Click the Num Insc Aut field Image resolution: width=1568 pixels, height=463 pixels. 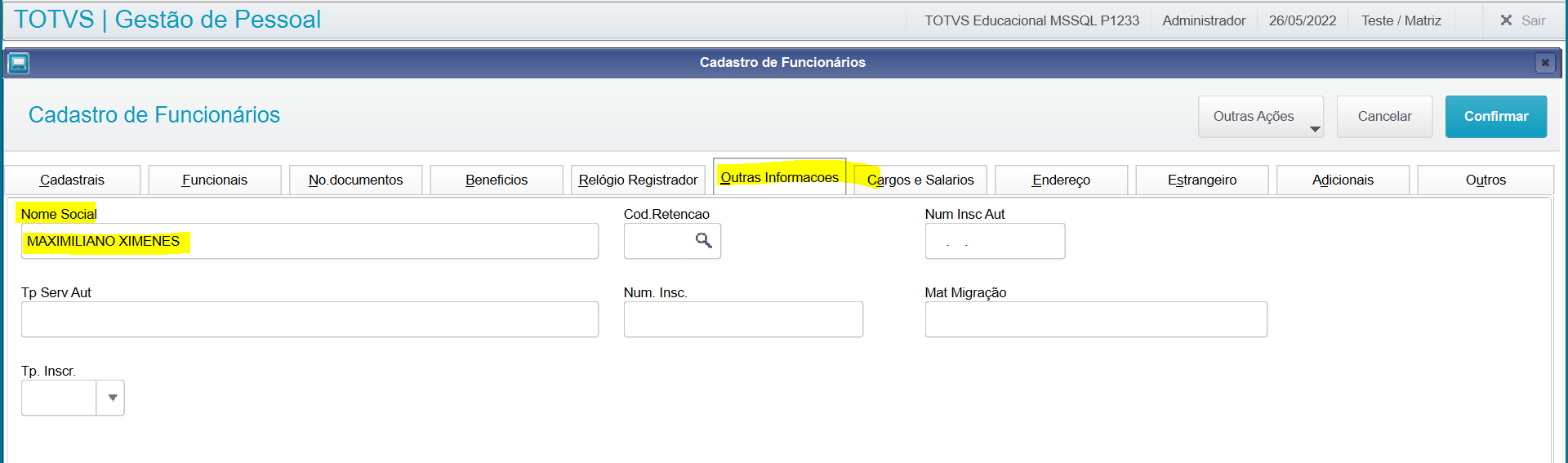pyautogui.click(x=995, y=241)
